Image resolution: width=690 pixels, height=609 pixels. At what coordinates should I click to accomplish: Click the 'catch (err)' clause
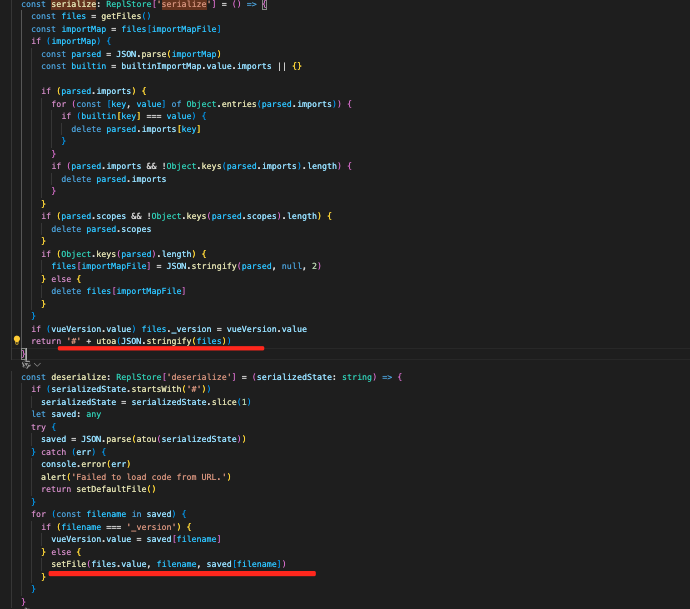pyautogui.click(x=68, y=452)
